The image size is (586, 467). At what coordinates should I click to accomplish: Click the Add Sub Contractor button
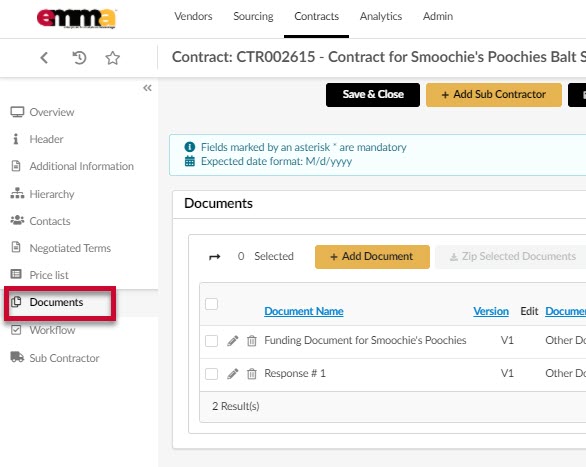(x=494, y=95)
